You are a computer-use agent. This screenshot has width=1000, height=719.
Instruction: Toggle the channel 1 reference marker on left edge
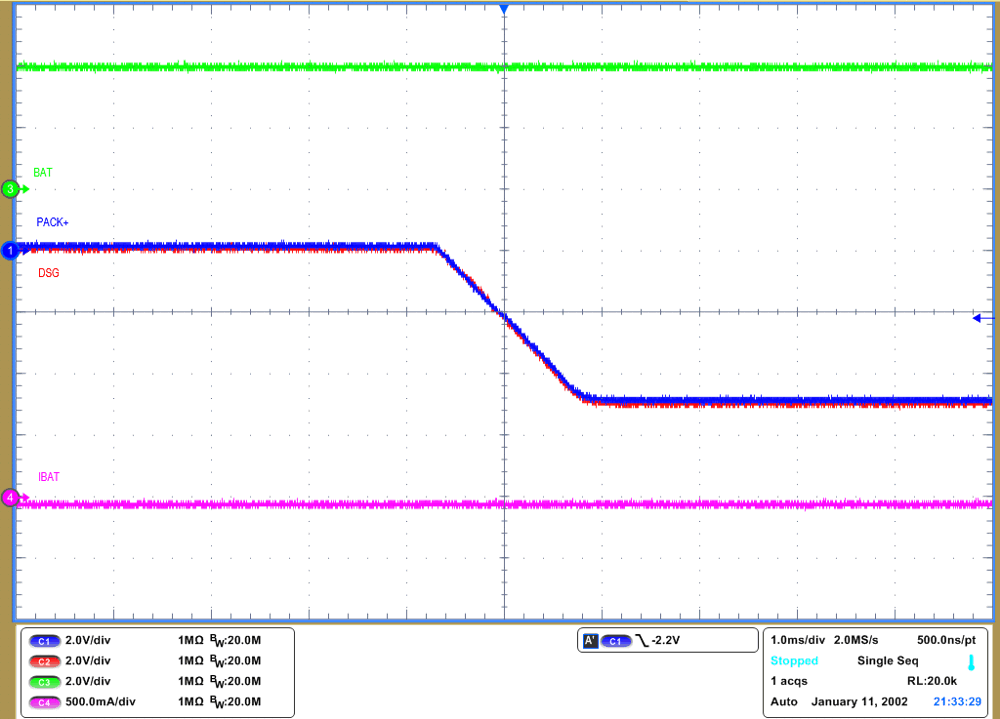point(9,251)
